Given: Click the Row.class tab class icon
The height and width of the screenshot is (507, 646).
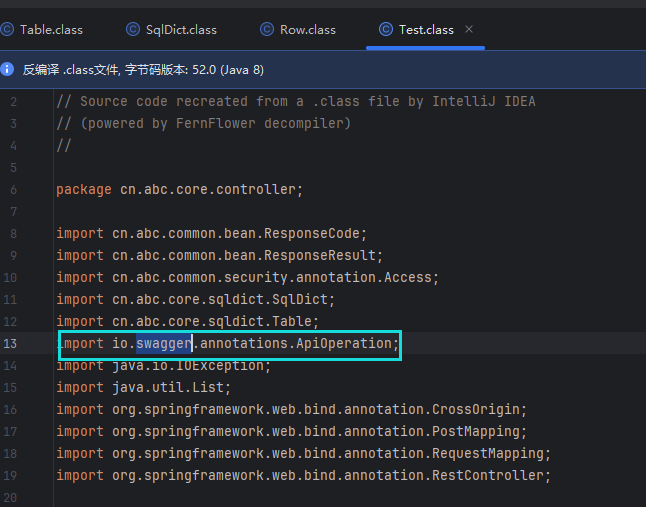Looking at the screenshot, I should (x=267, y=30).
